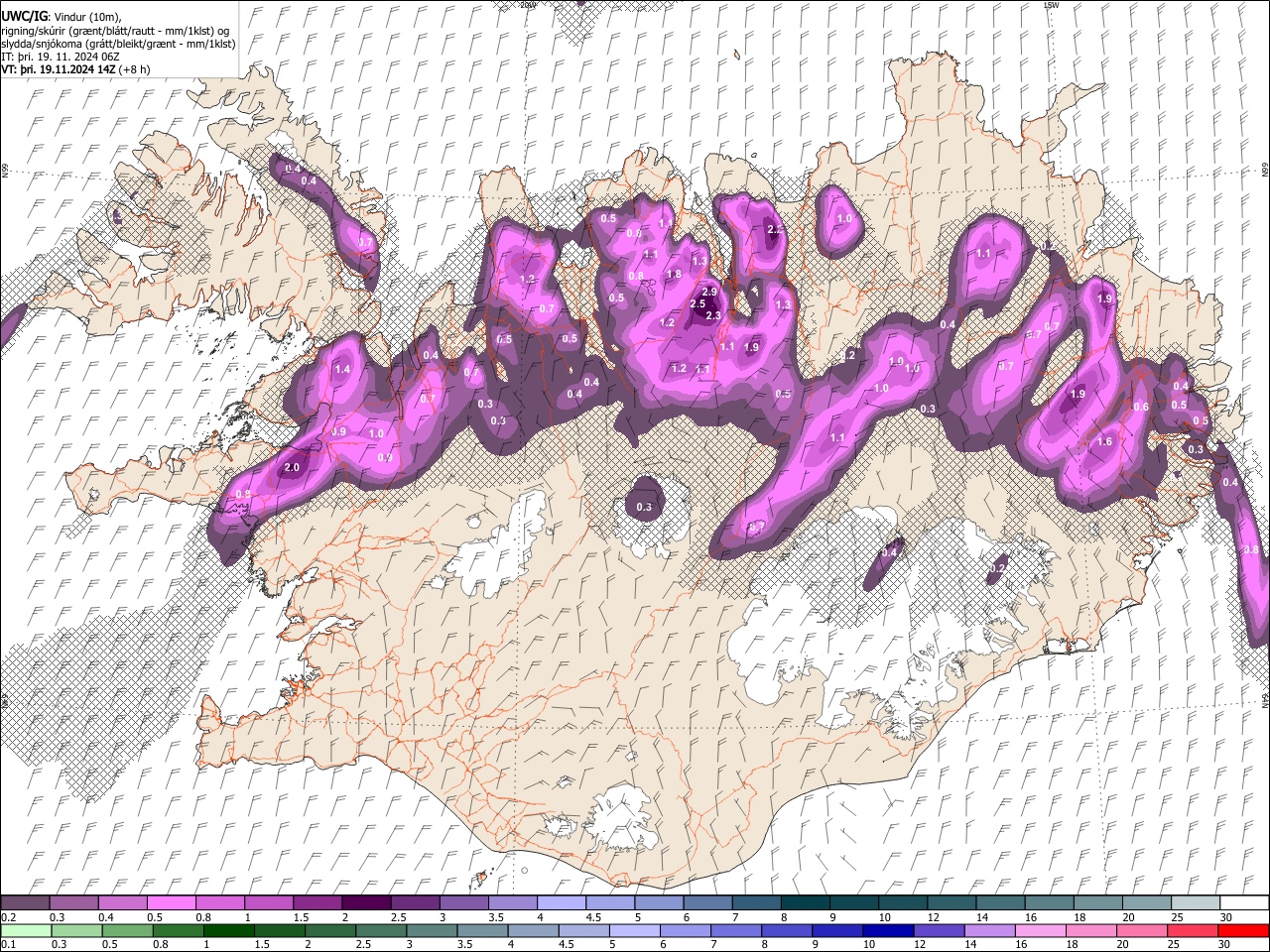Pick the medium green 0.5–0.8 swatch, lower legend
Viewport: 1270px width, 952px height.
click(x=128, y=930)
